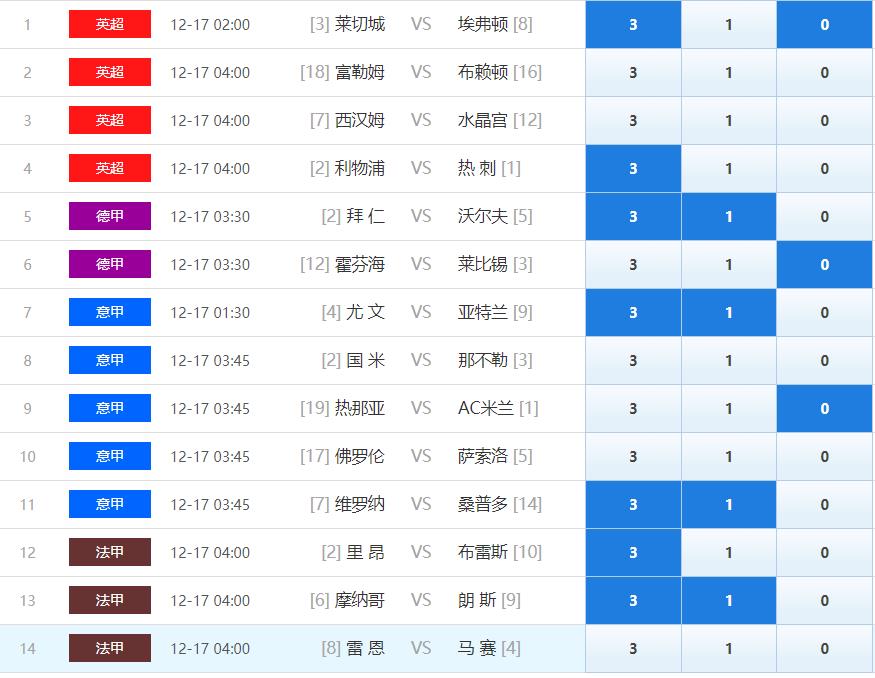
Task: Toggle 1 for 尤文 vs 亚特兰
Action: [x=729, y=312]
